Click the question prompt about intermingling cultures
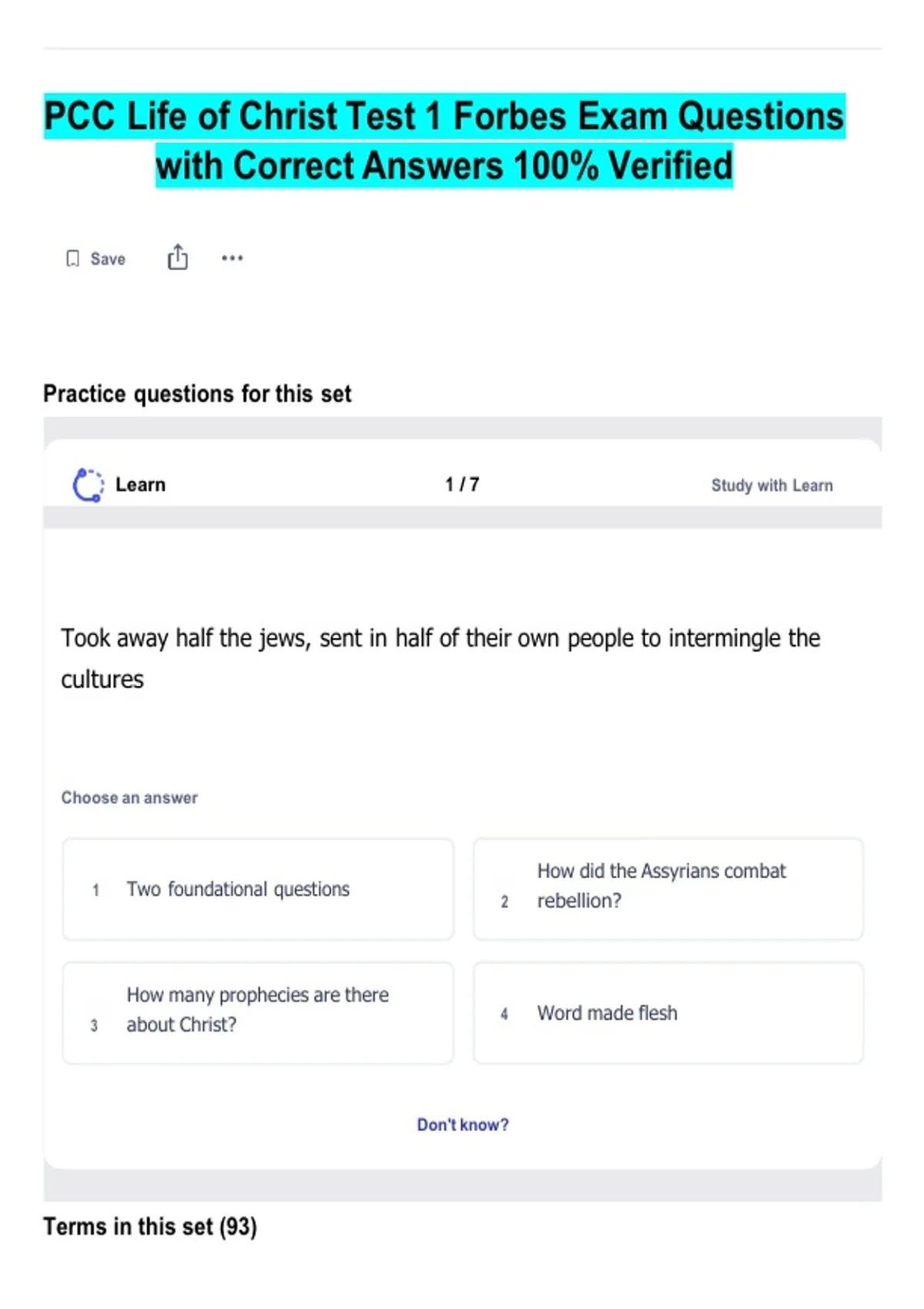The width and height of the screenshot is (924, 1309). tap(440, 659)
